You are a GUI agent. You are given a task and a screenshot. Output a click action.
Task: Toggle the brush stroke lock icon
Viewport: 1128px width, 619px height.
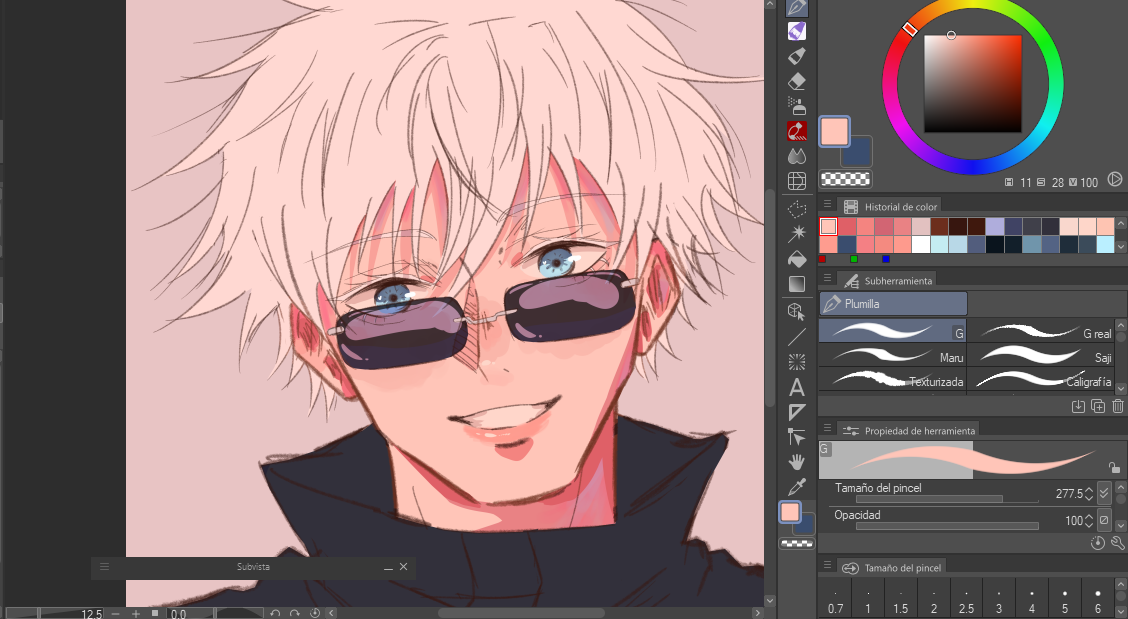point(1114,467)
